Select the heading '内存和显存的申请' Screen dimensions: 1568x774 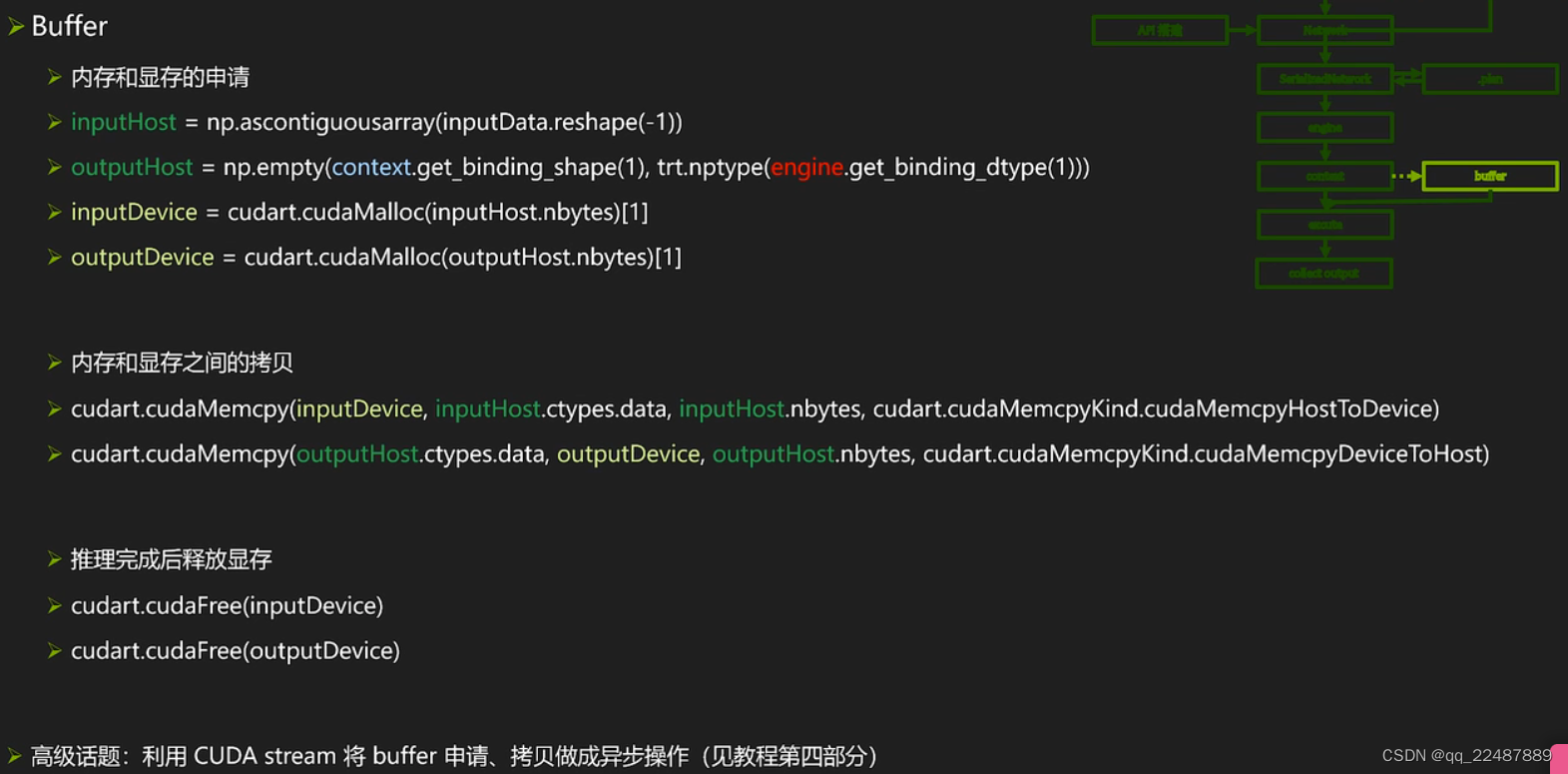coord(160,77)
